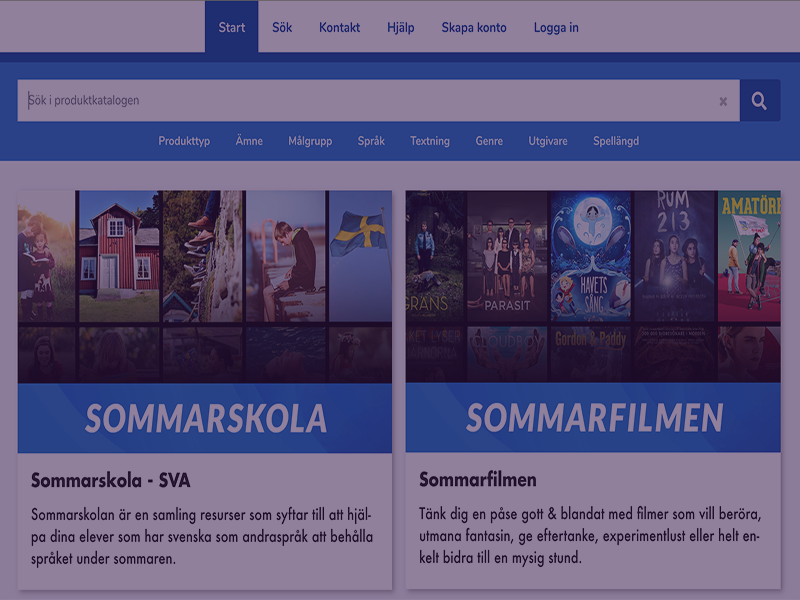Expand the Ämne filter
This screenshot has height=600, width=800.
click(x=249, y=141)
